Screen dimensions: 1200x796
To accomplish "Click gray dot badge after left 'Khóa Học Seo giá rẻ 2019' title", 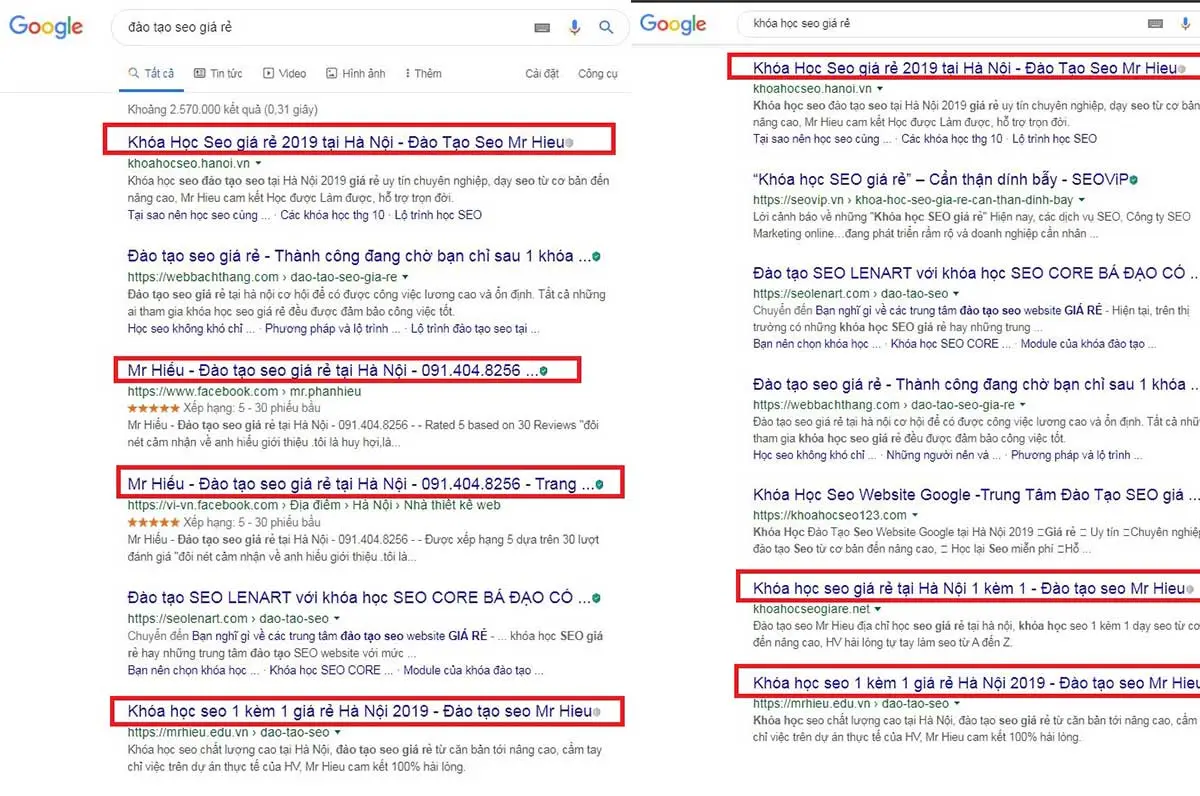I will [x=570, y=143].
